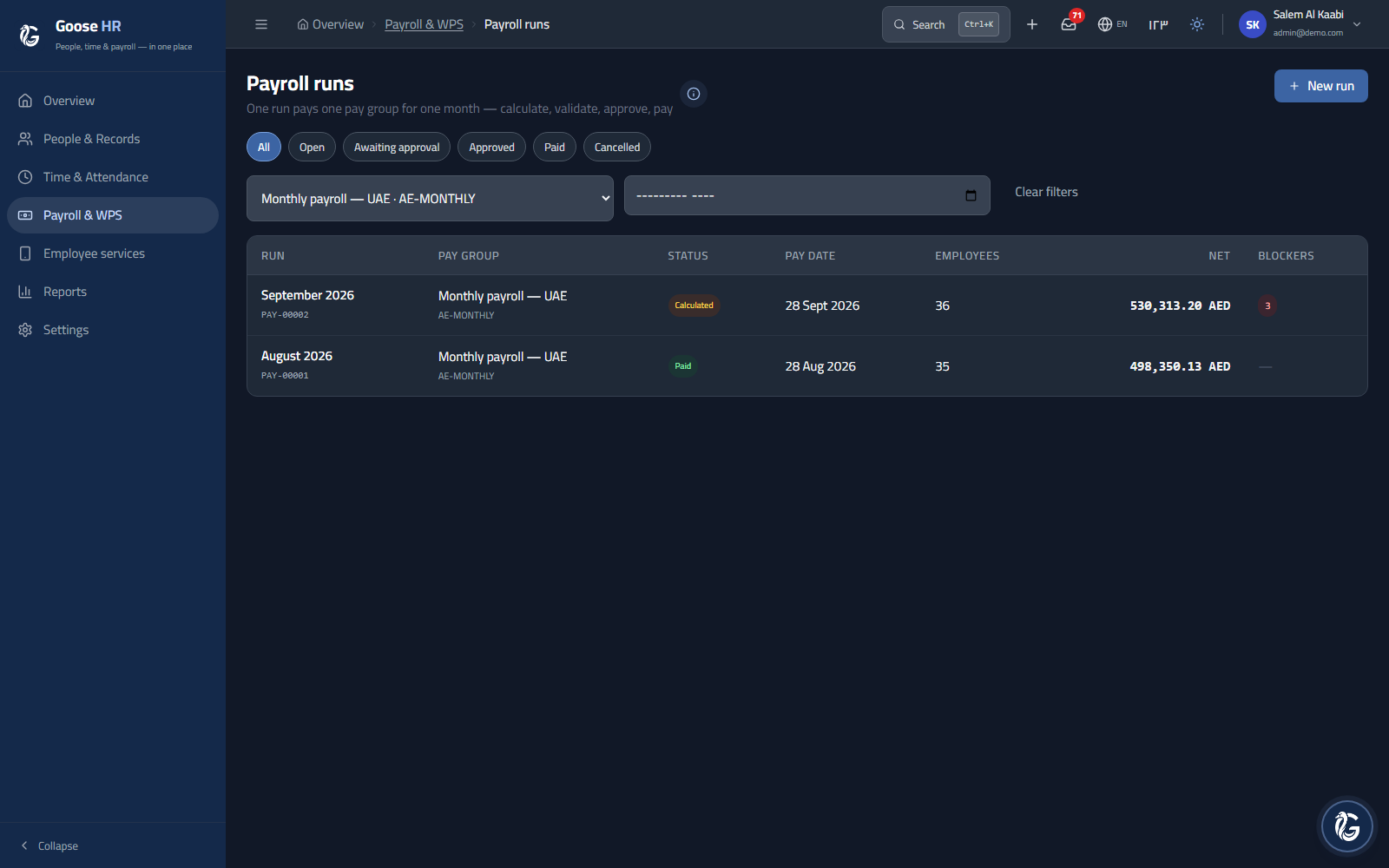1389x868 pixels.
Task: Open the September 2026 payroll run
Action: click(806, 306)
